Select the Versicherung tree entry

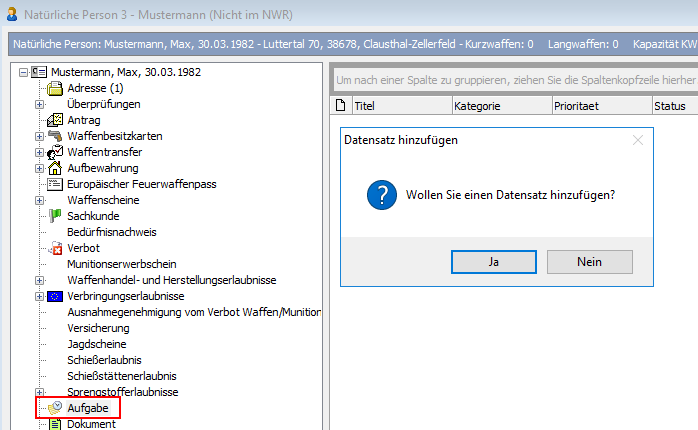click(x=98, y=328)
